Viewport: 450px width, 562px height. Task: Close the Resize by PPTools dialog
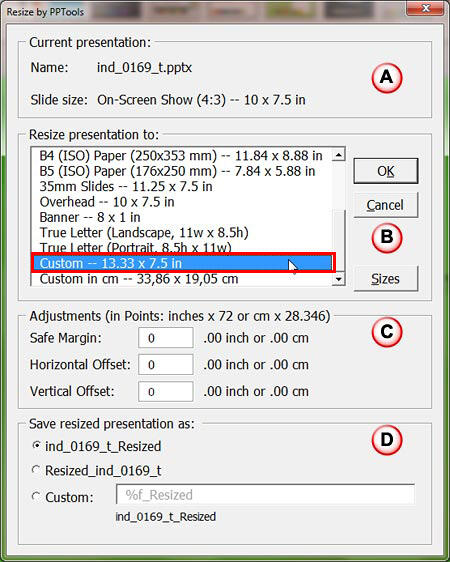coord(426,9)
